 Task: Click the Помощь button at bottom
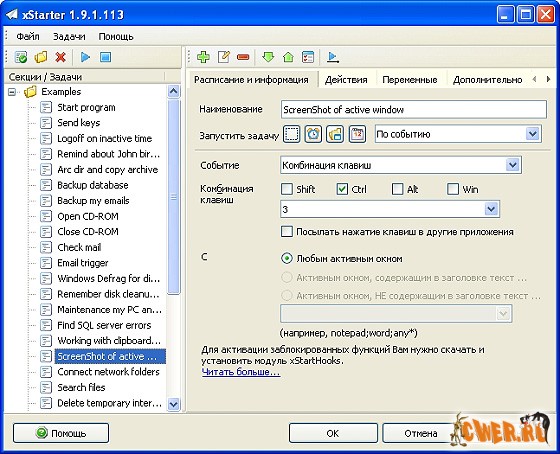61,433
